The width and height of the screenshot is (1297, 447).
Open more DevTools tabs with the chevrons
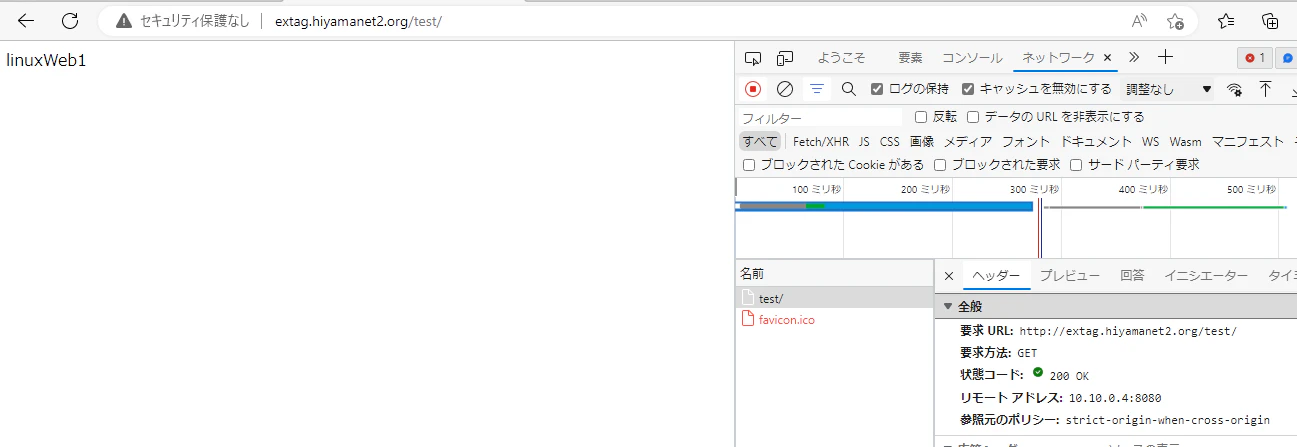pyautogui.click(x=1134, y=58)
